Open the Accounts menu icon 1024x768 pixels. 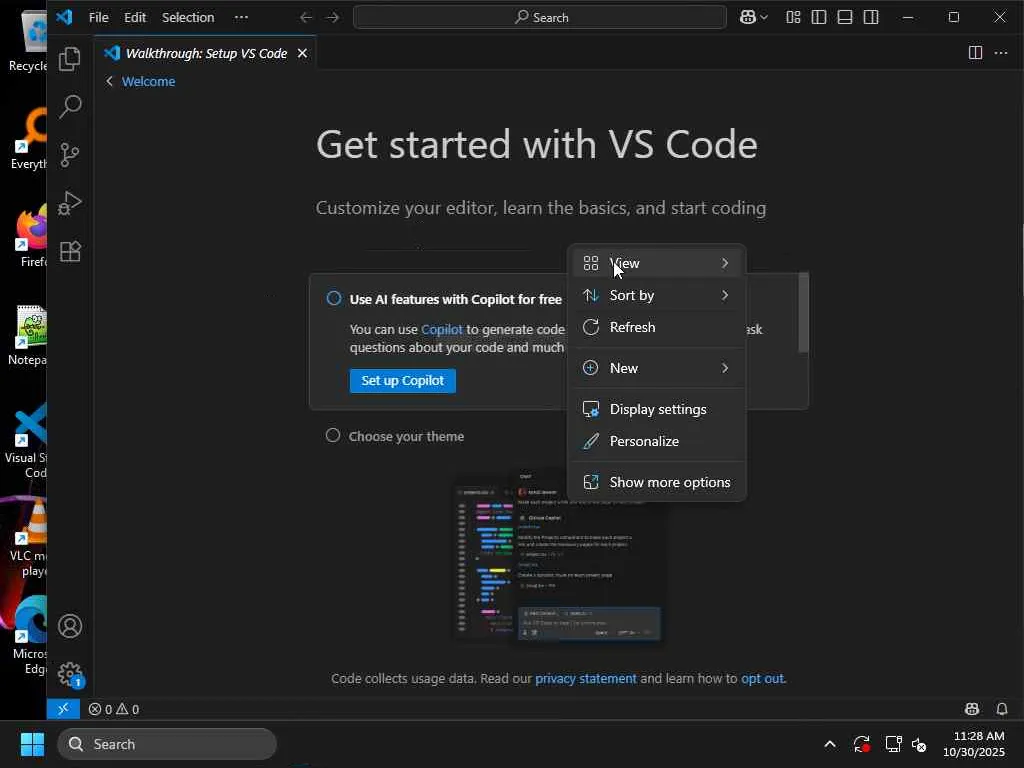pyautogui.click(x=70, y=626)
